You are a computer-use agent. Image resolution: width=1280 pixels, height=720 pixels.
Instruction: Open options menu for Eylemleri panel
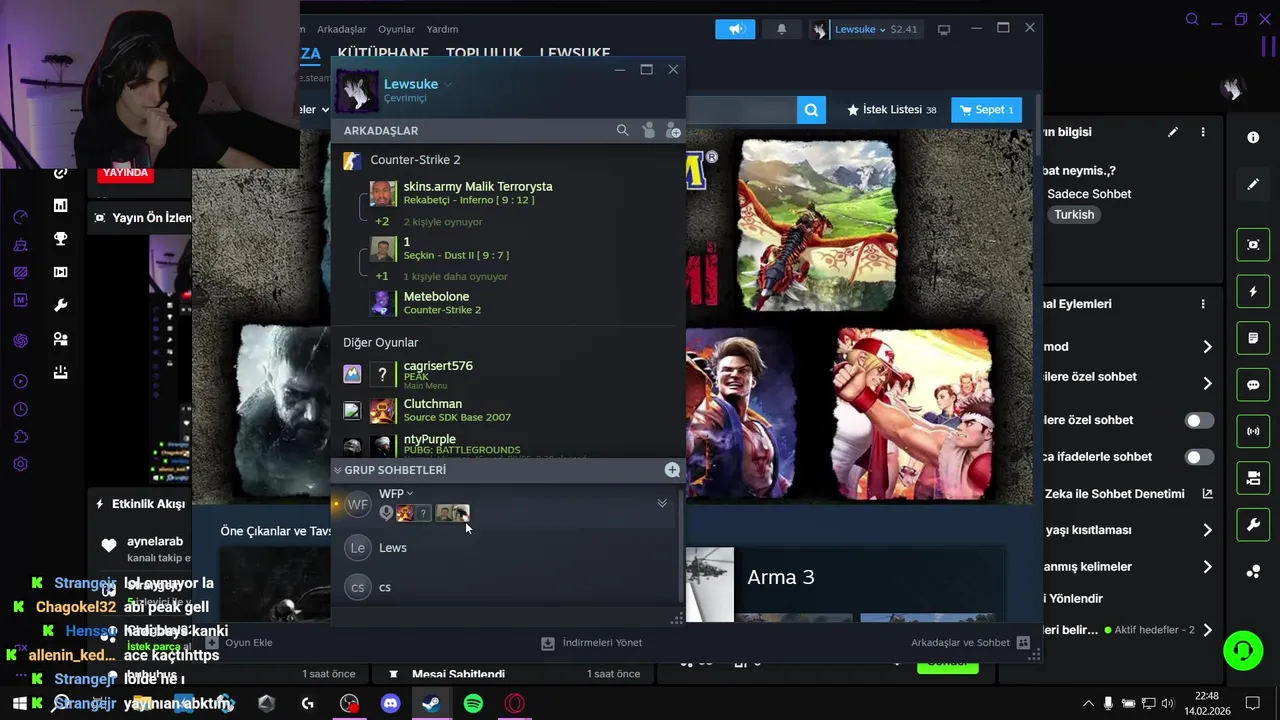coord(1203,304)
